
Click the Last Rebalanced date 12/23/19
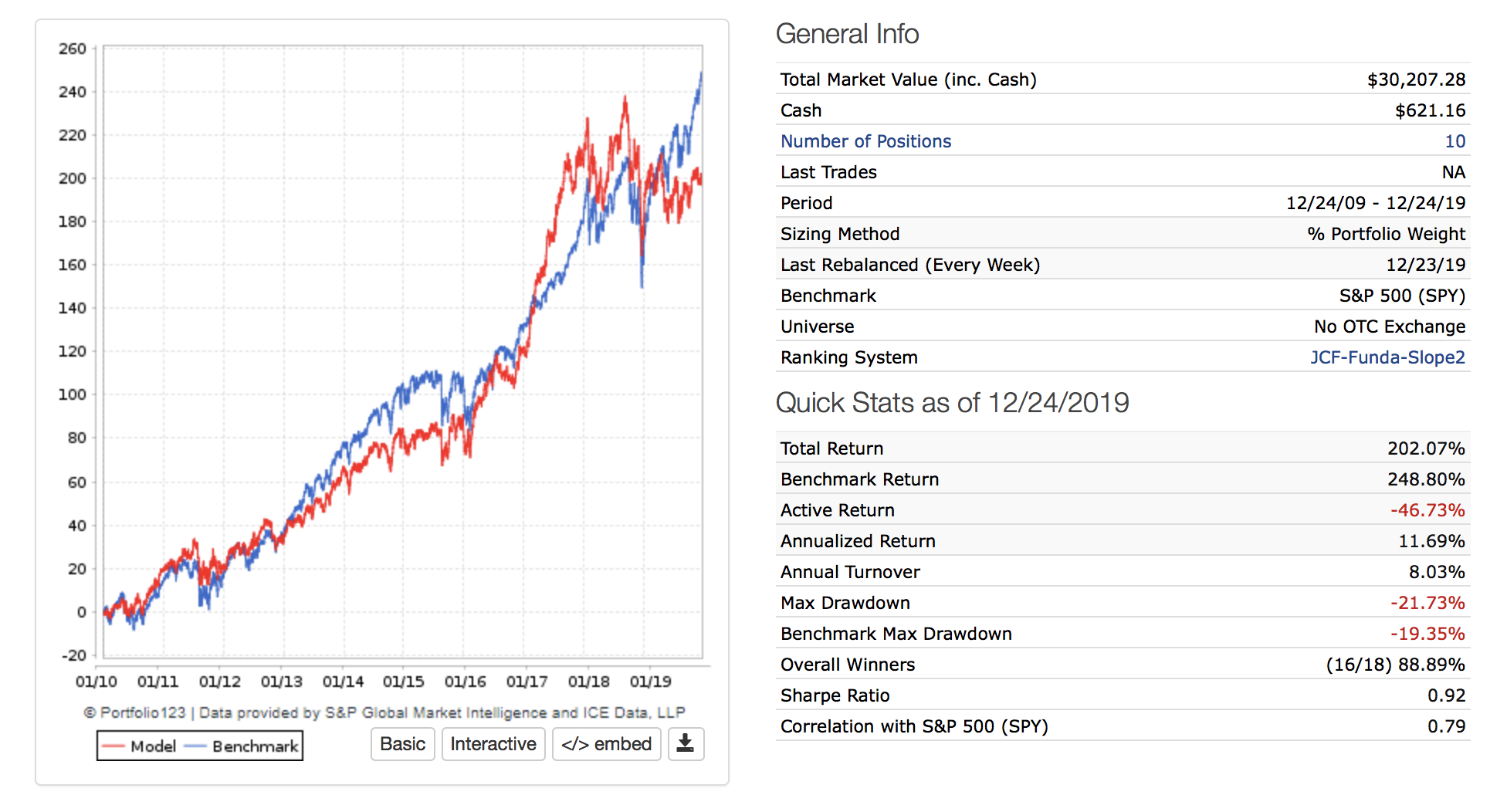[1425, 265]
